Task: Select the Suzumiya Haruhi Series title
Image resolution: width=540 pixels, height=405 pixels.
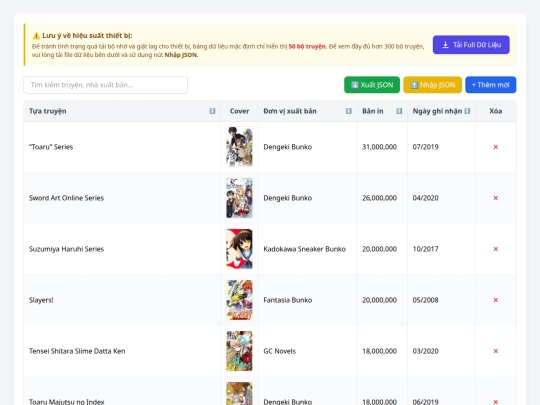Action: click(66, 249)
